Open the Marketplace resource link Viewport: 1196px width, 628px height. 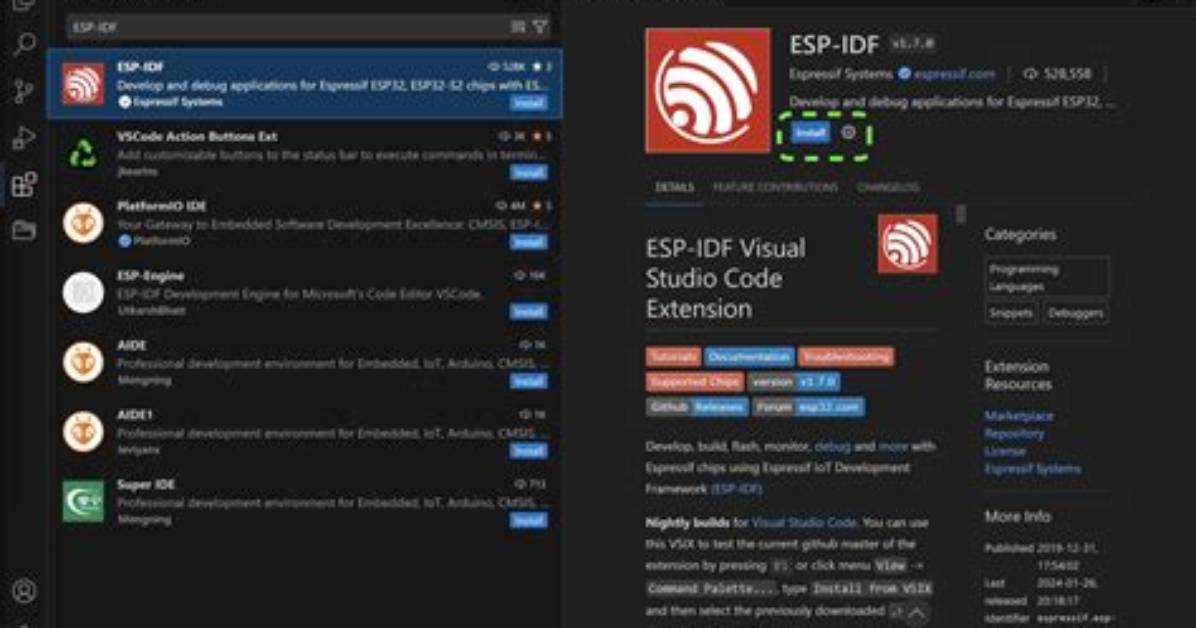(x=1019, y=416)
